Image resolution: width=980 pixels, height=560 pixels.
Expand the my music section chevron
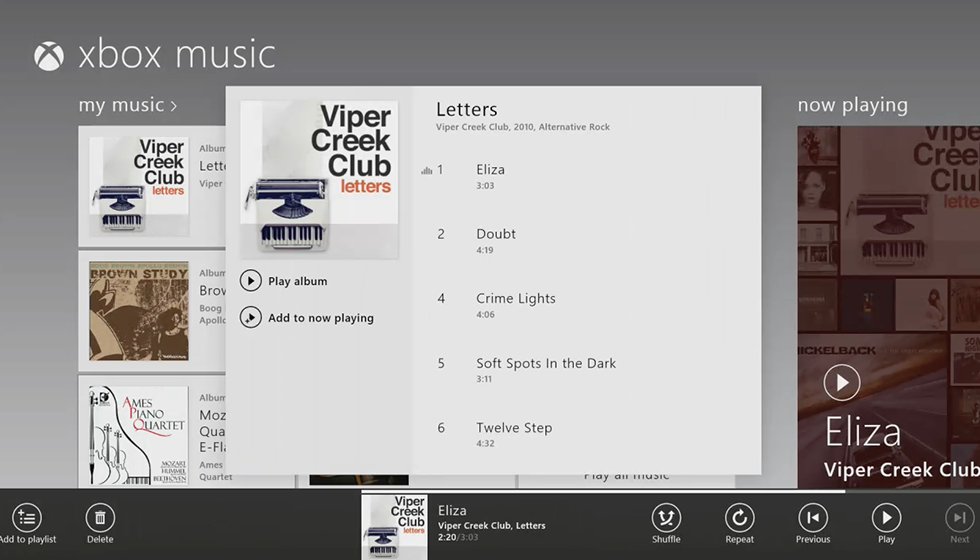[x=173, y=105]
